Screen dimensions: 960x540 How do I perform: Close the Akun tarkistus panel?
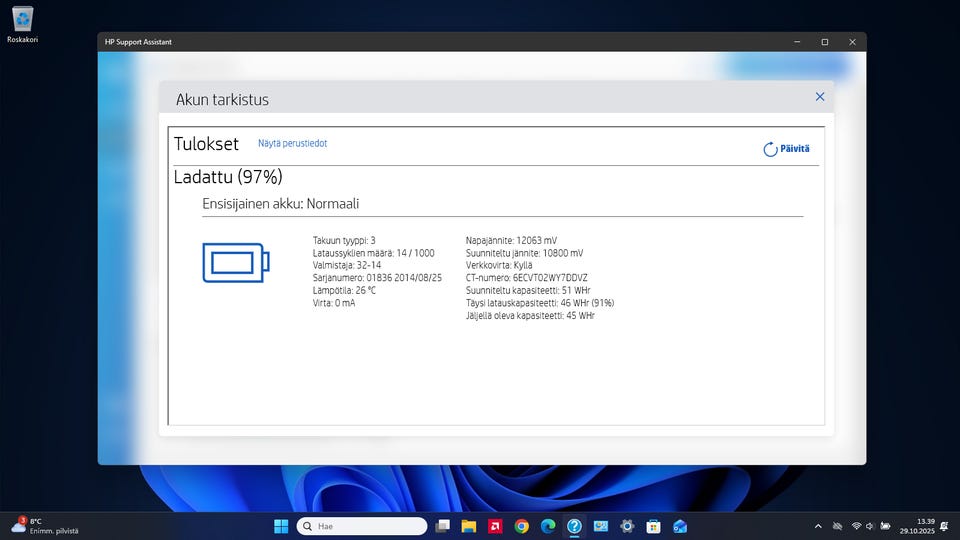pyautogui.click(x=820, y=97)
